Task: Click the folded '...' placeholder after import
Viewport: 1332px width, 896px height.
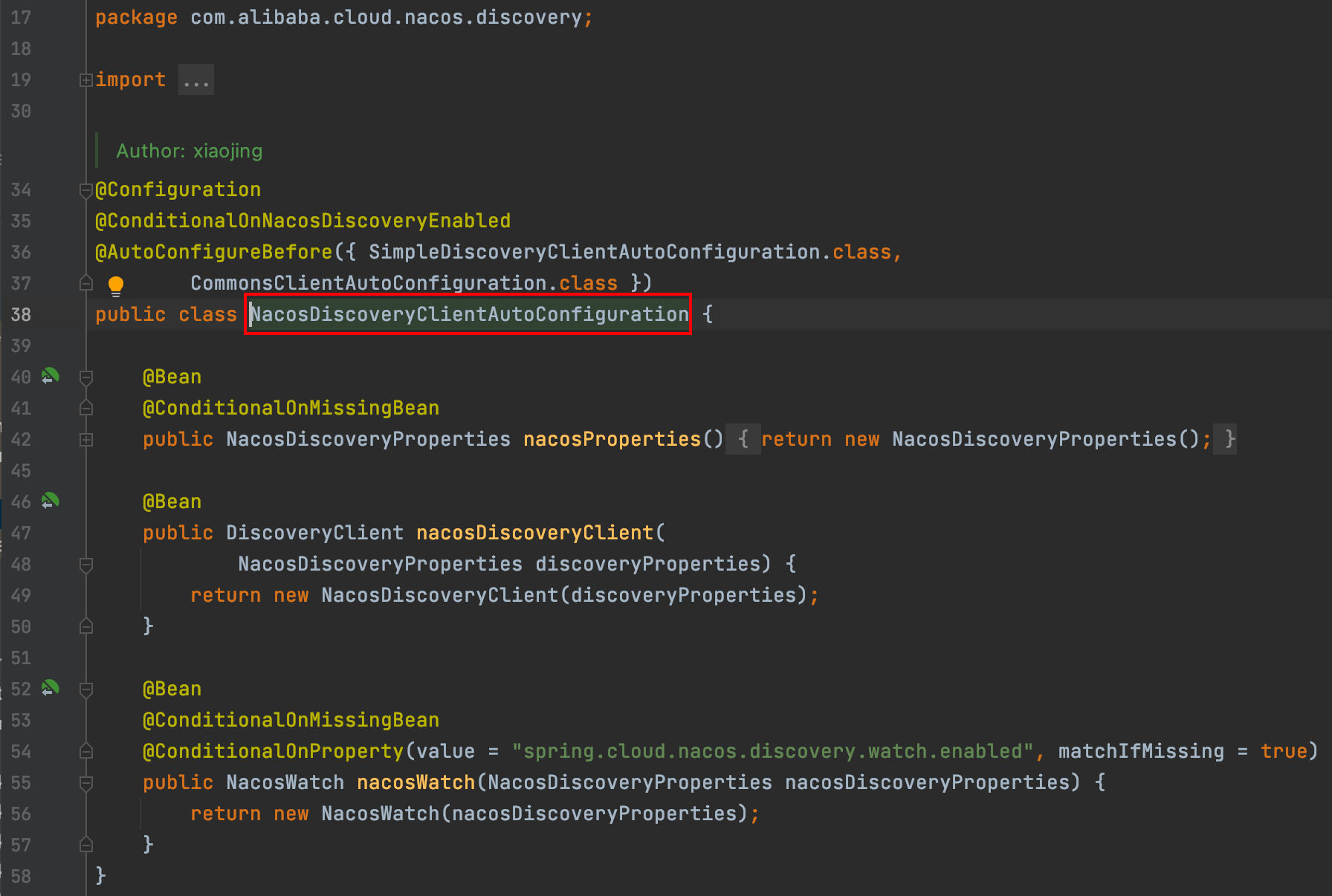Action: click(196, 80)
